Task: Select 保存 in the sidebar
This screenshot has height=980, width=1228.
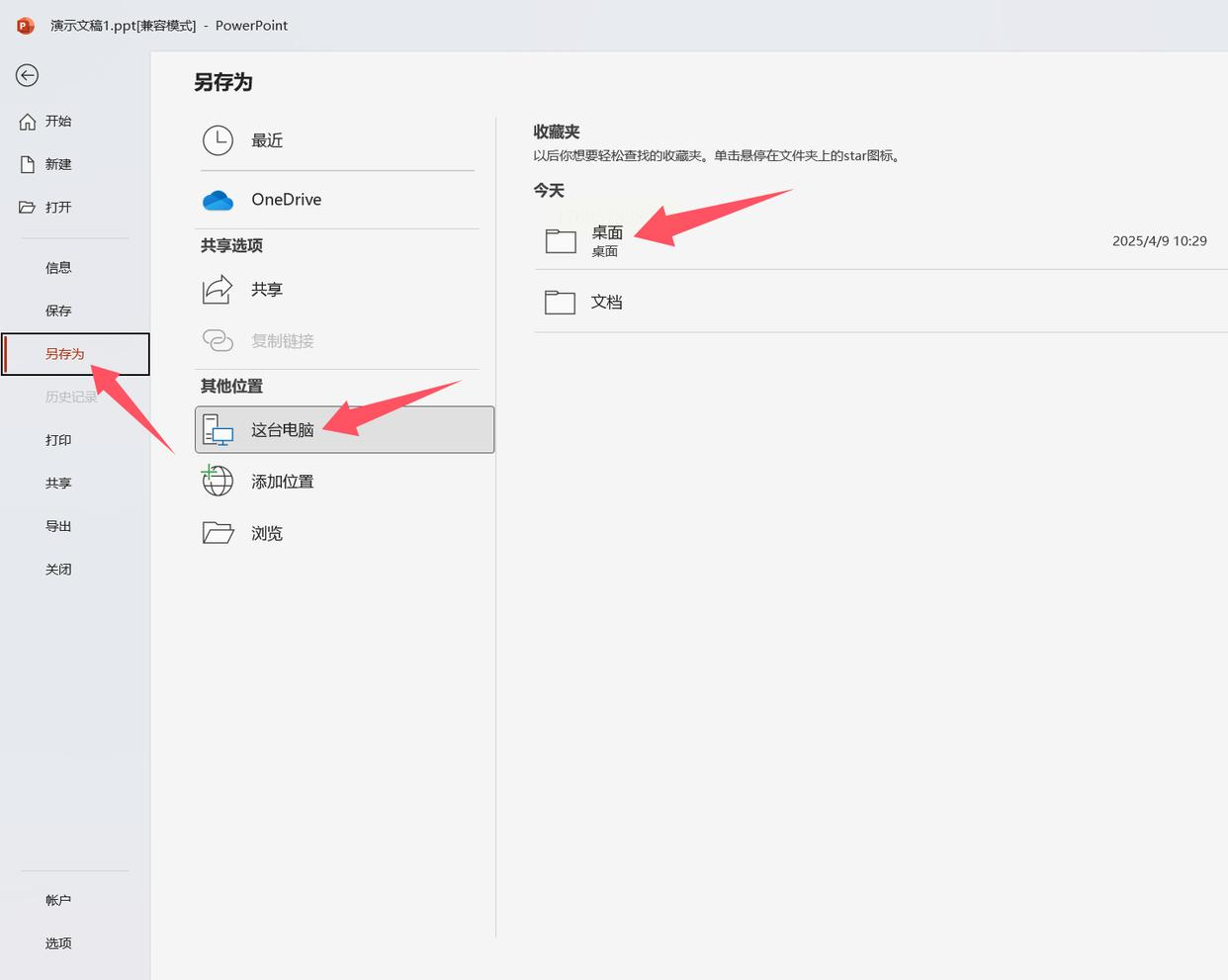Action: pyautogui.click(x=58, y=311)
